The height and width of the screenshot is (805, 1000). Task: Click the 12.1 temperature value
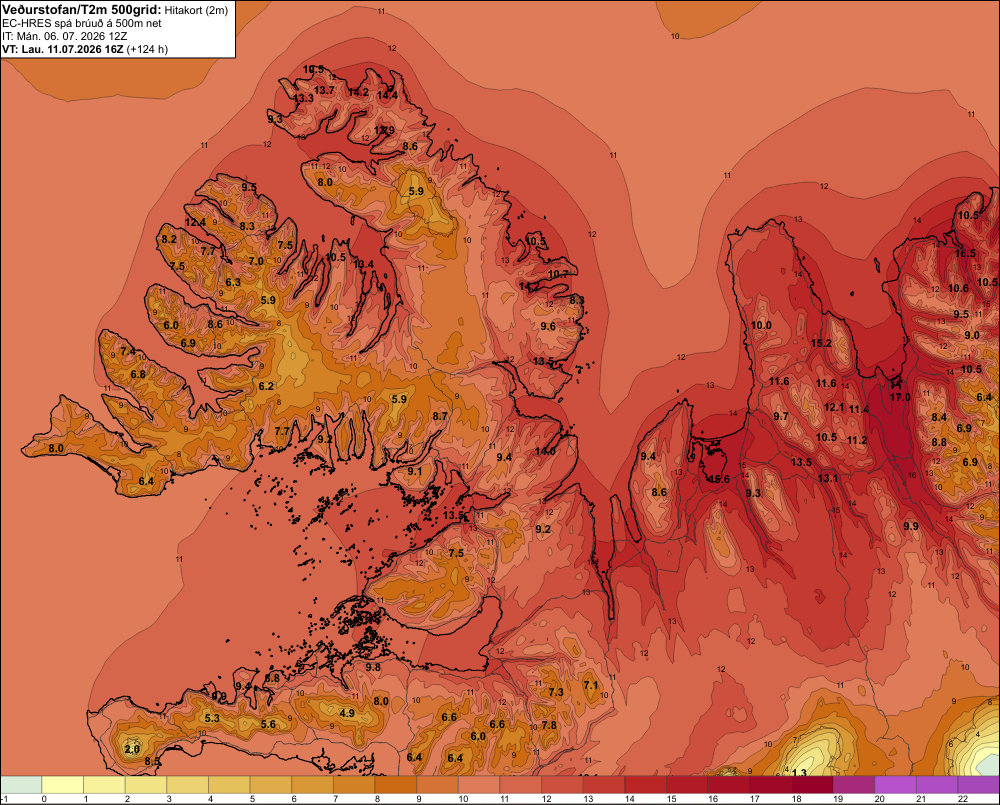point(834,407)
